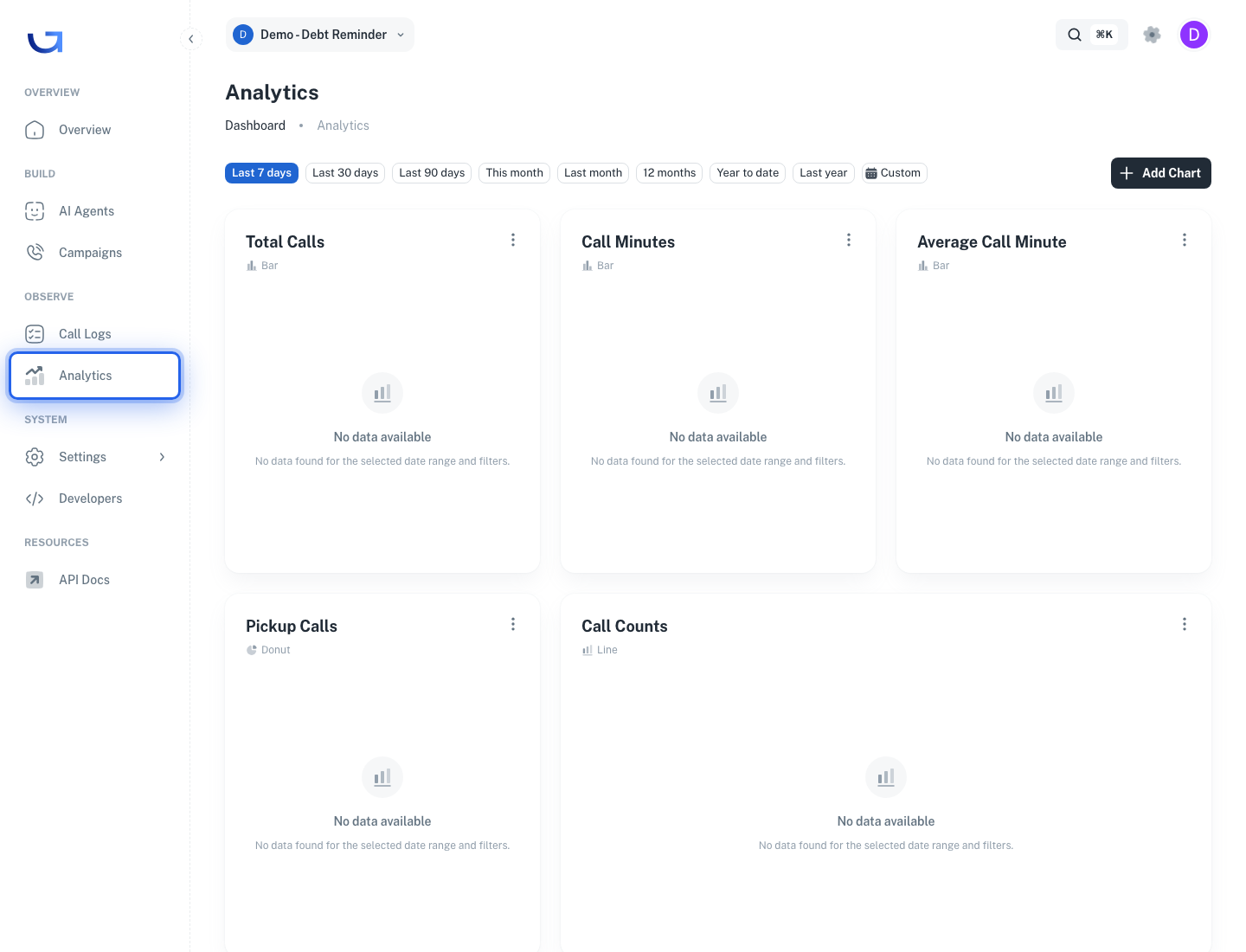Select the 12 months range
Viewport: 1246px width, 952px height.
(x=669, y=173)
